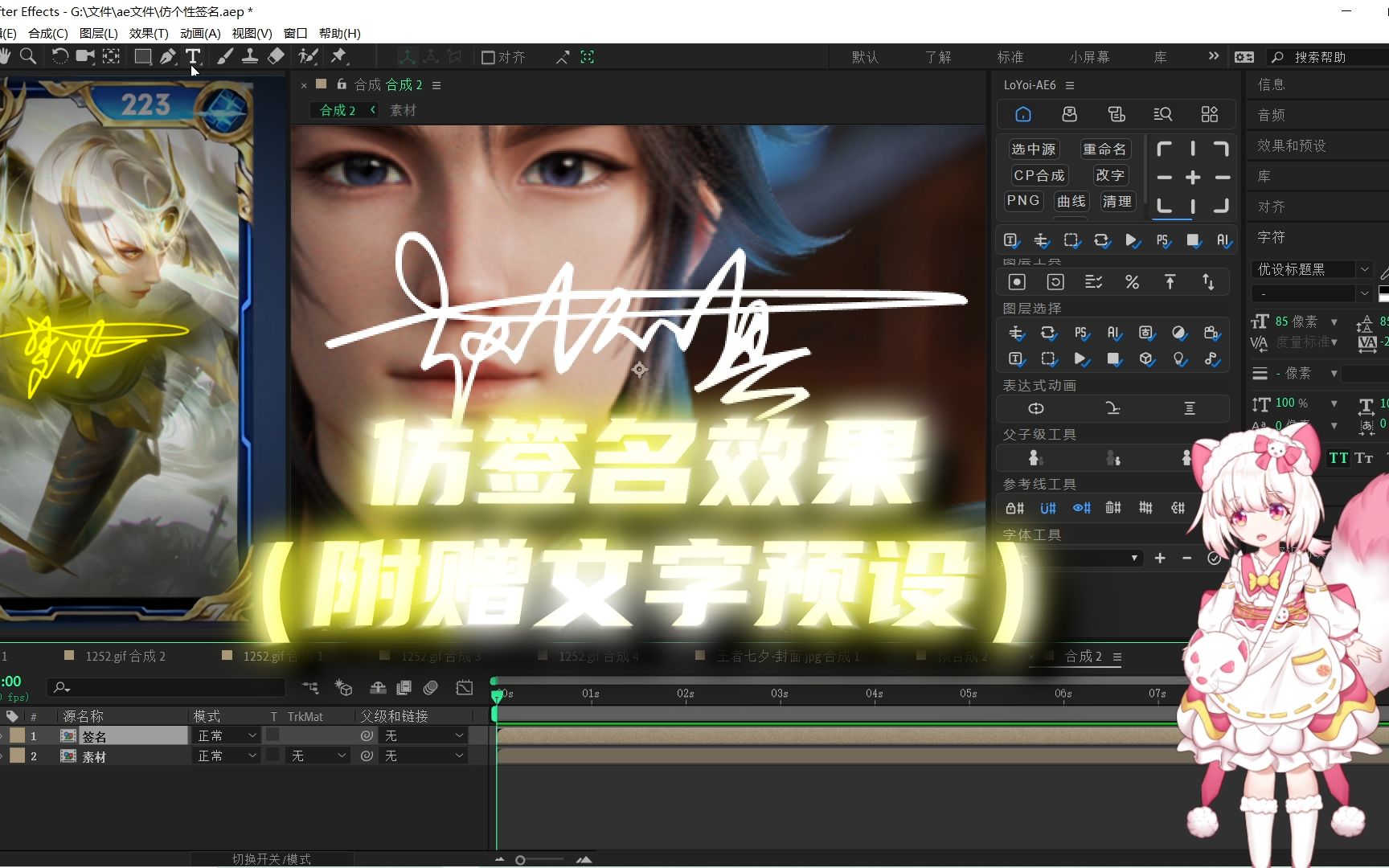Expand the workspace overflow chevron
This screenshot has width=1389, height=868.
(1214, 56)
